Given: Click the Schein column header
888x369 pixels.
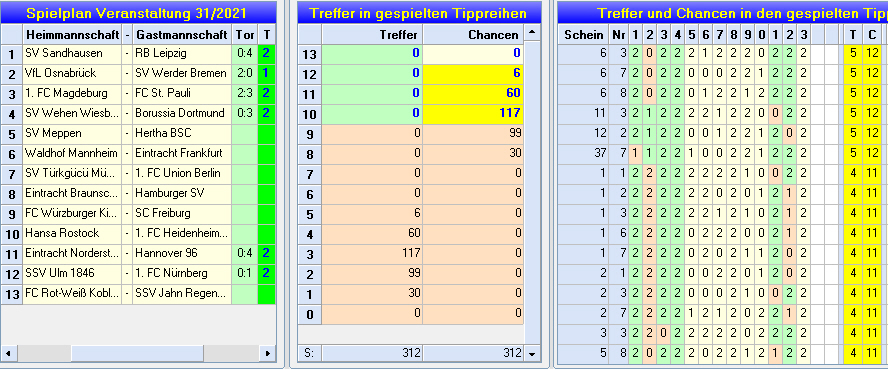Looking at the screenshot, I should pyautogui.click(x=583, y=35).
